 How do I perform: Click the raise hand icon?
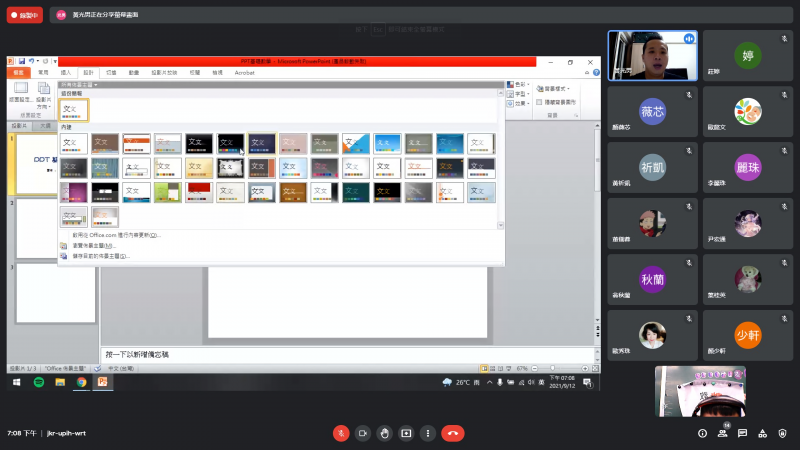coord(384,433)
